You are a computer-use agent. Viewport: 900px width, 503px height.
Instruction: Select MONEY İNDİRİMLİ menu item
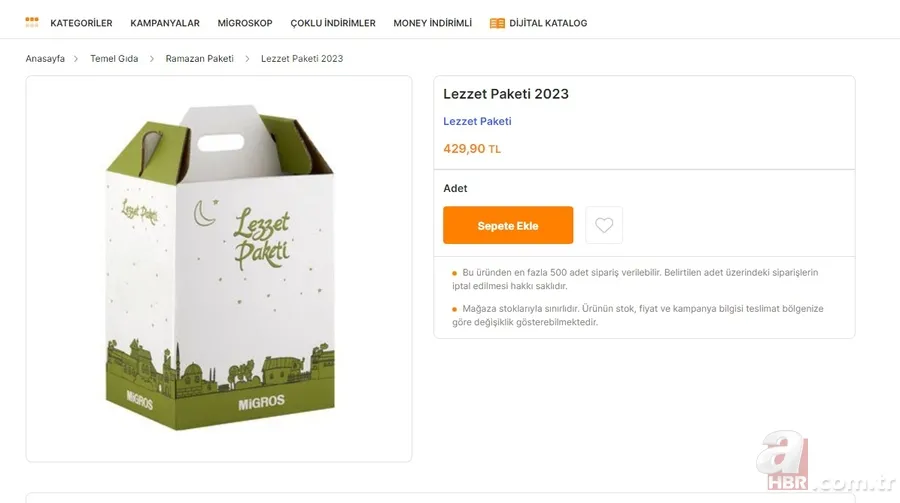(432, 23)
